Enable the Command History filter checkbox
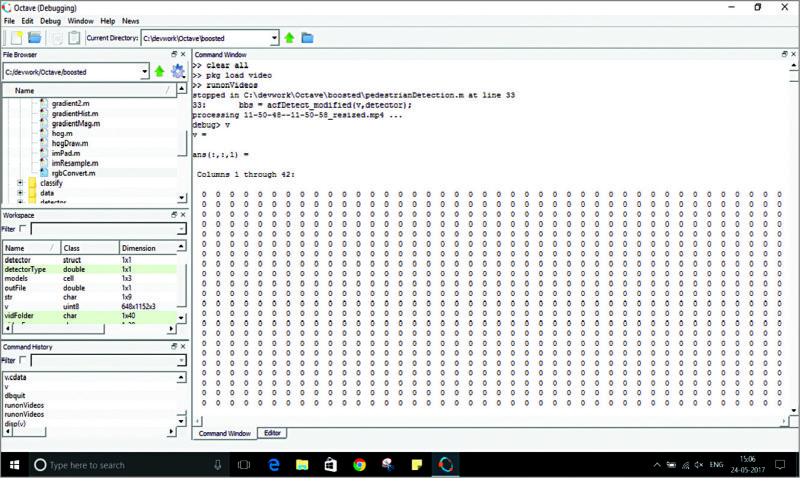 pyautogui.click(x=23, y=360)
